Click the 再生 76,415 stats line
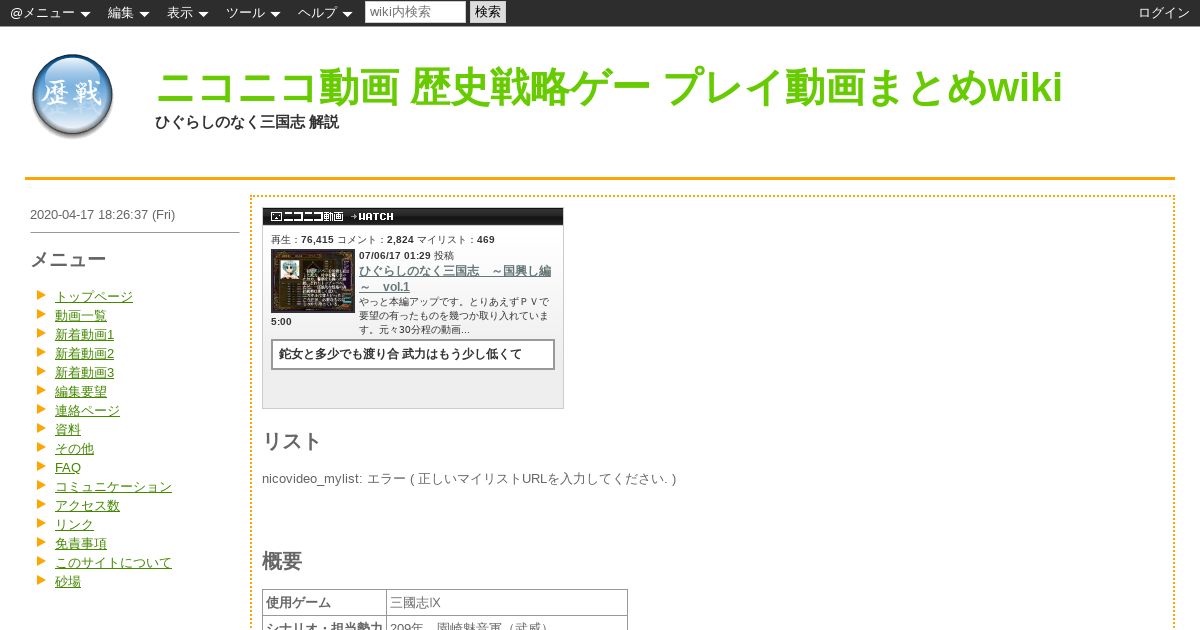 click(x=383, y=240)
